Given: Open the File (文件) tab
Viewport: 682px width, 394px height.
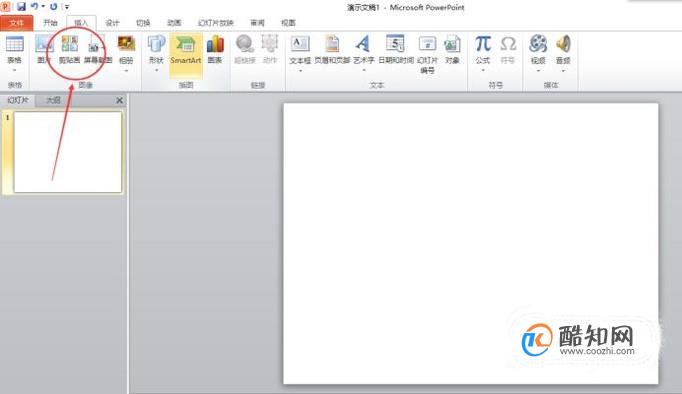Looking at the screenshot, I should [17, 23].
